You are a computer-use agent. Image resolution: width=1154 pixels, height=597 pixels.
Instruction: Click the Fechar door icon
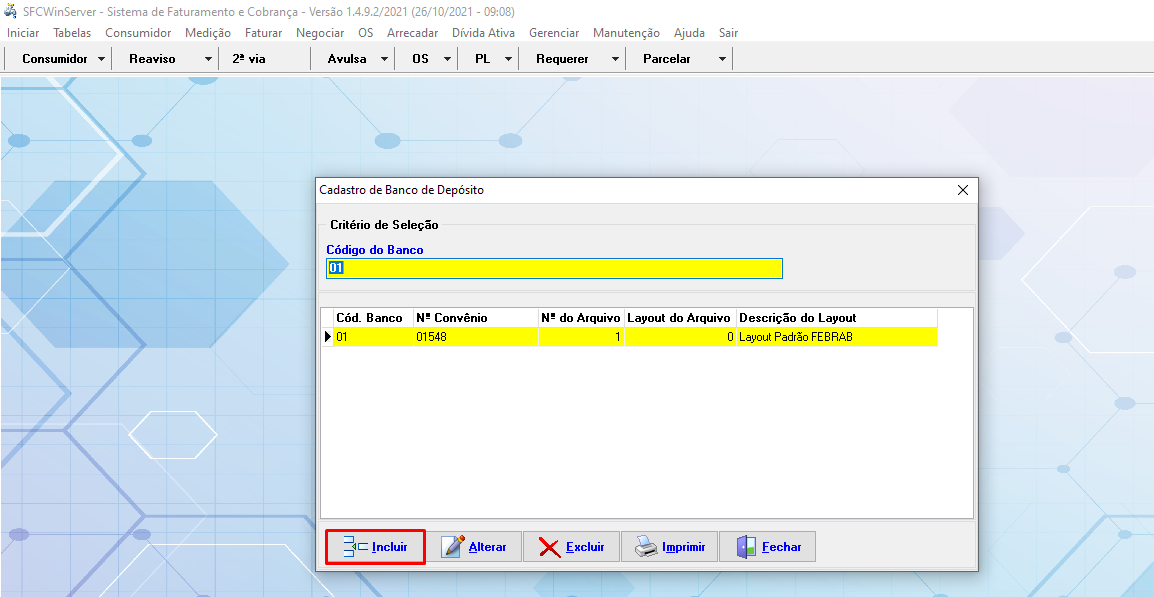(745, 547)
